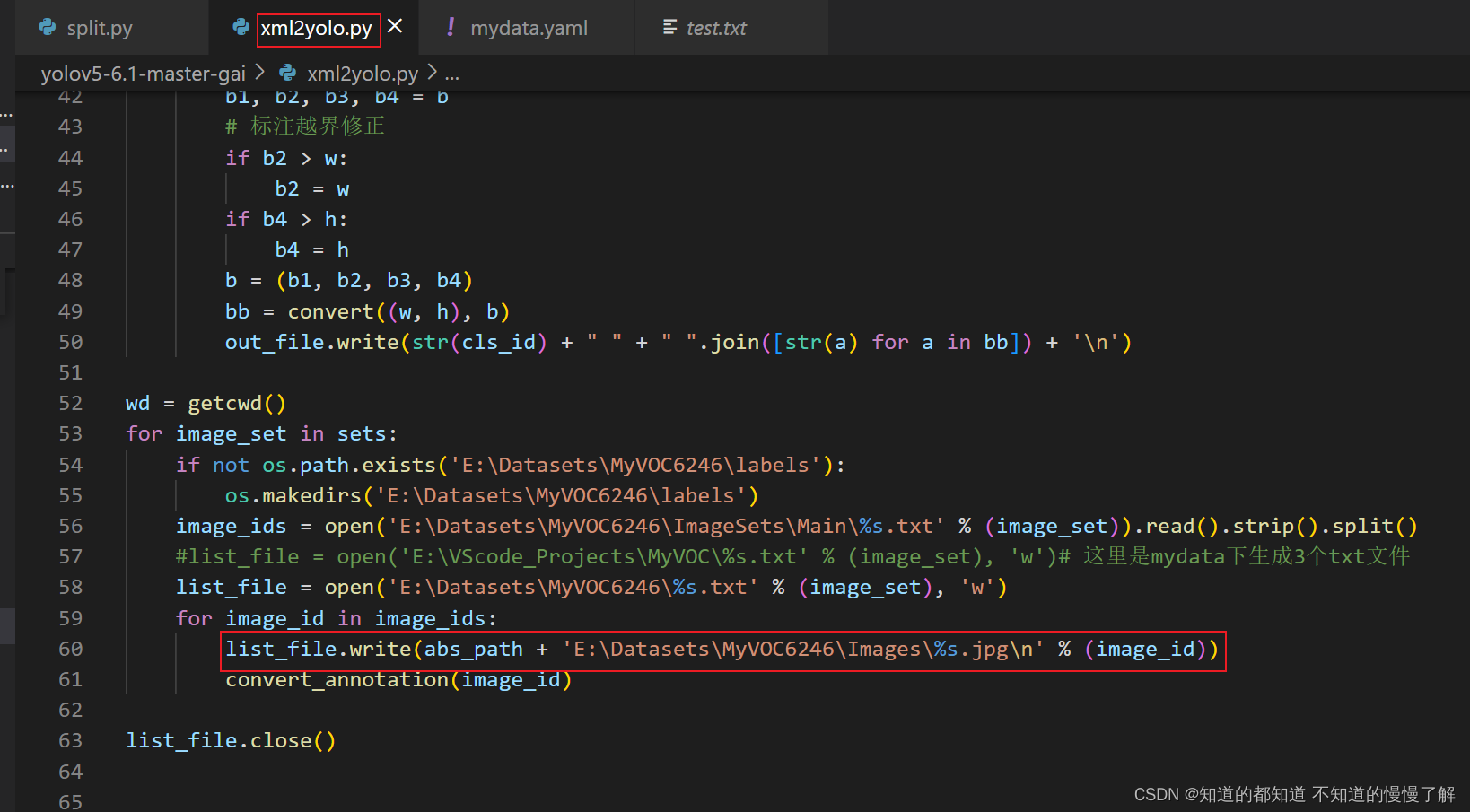Click xml2yolo.py in the breadcrumb path
The height and width of the screenshot is (812, 1470).
point(363,74)
